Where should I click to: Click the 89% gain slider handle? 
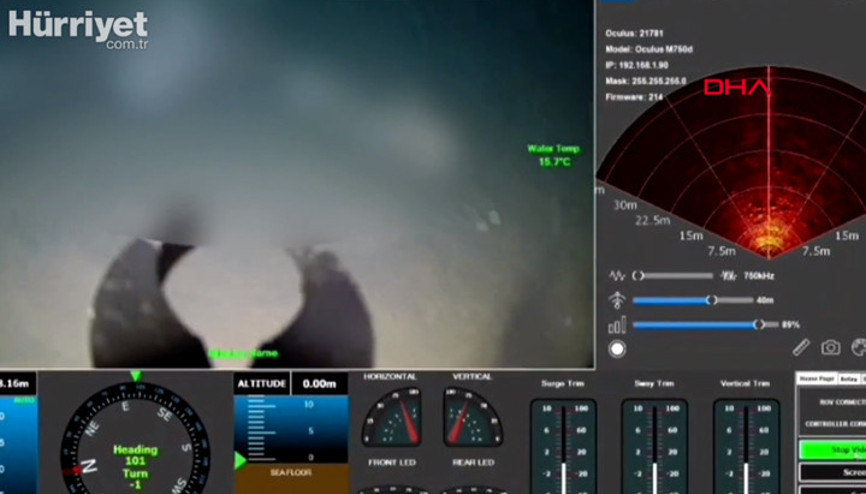pos(759,324)
